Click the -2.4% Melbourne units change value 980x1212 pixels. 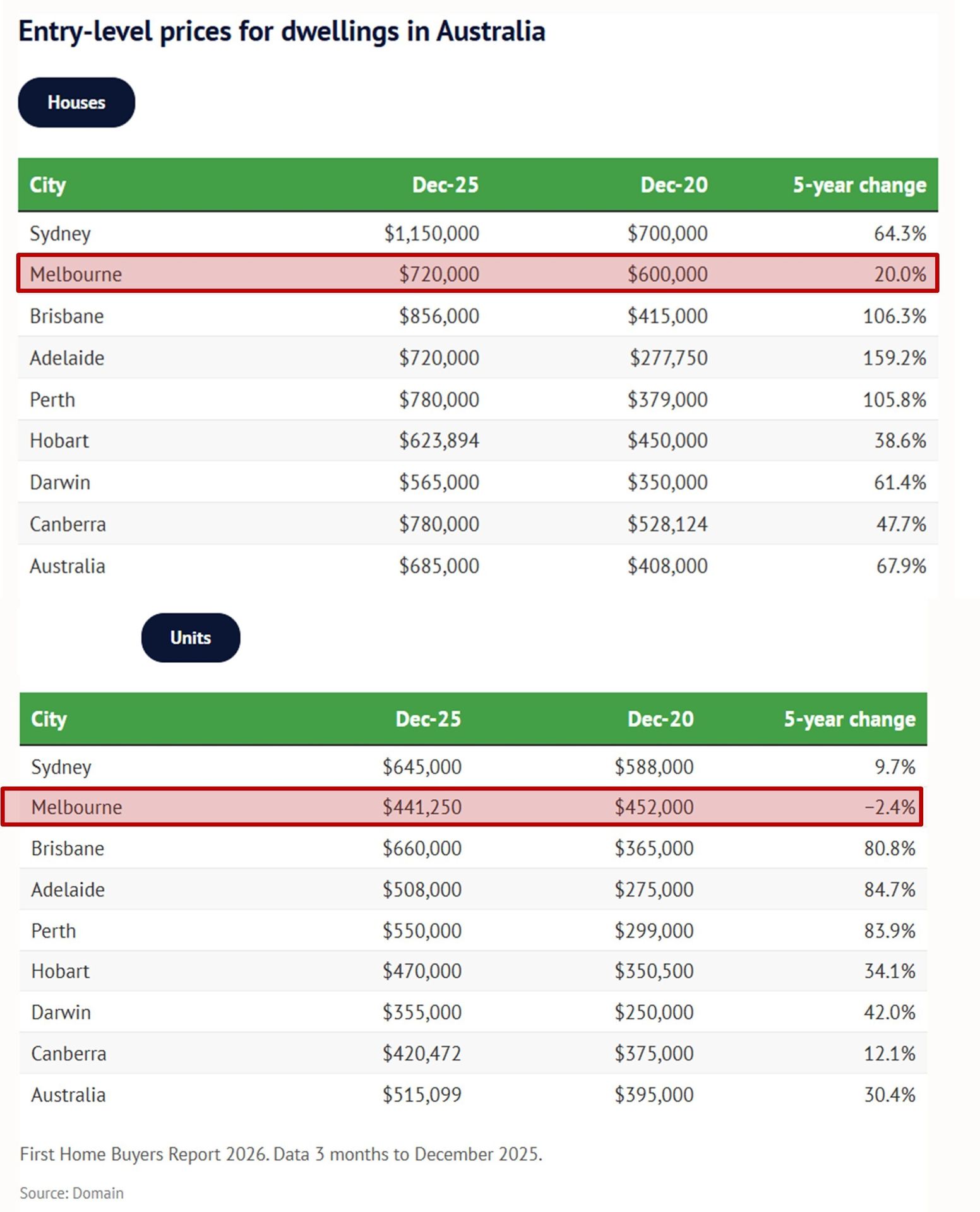(x=890, y=807)
